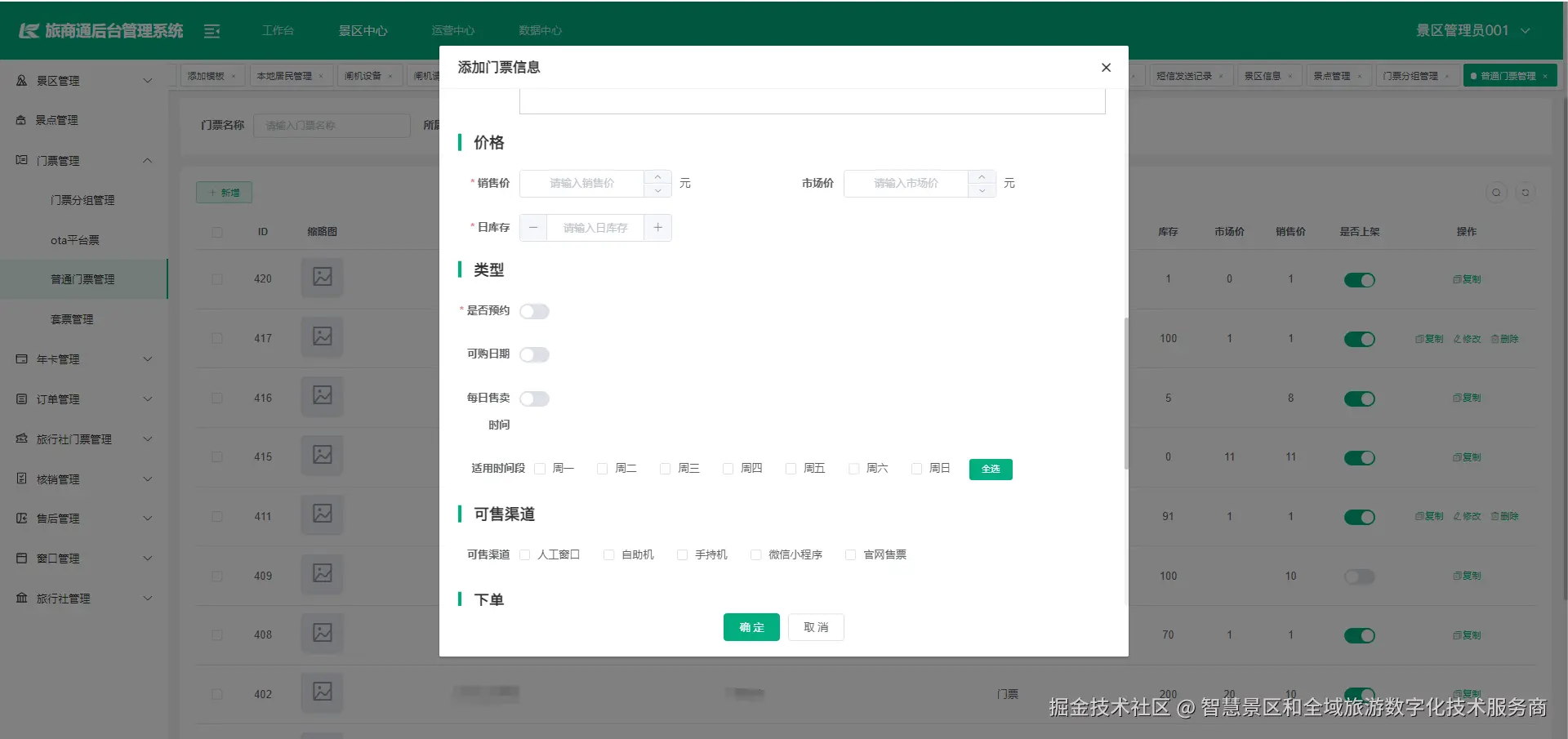Expand the 景区管理 sidebar menu
Viewport: 1568px width, 739px height.
(x=84, y=81)
